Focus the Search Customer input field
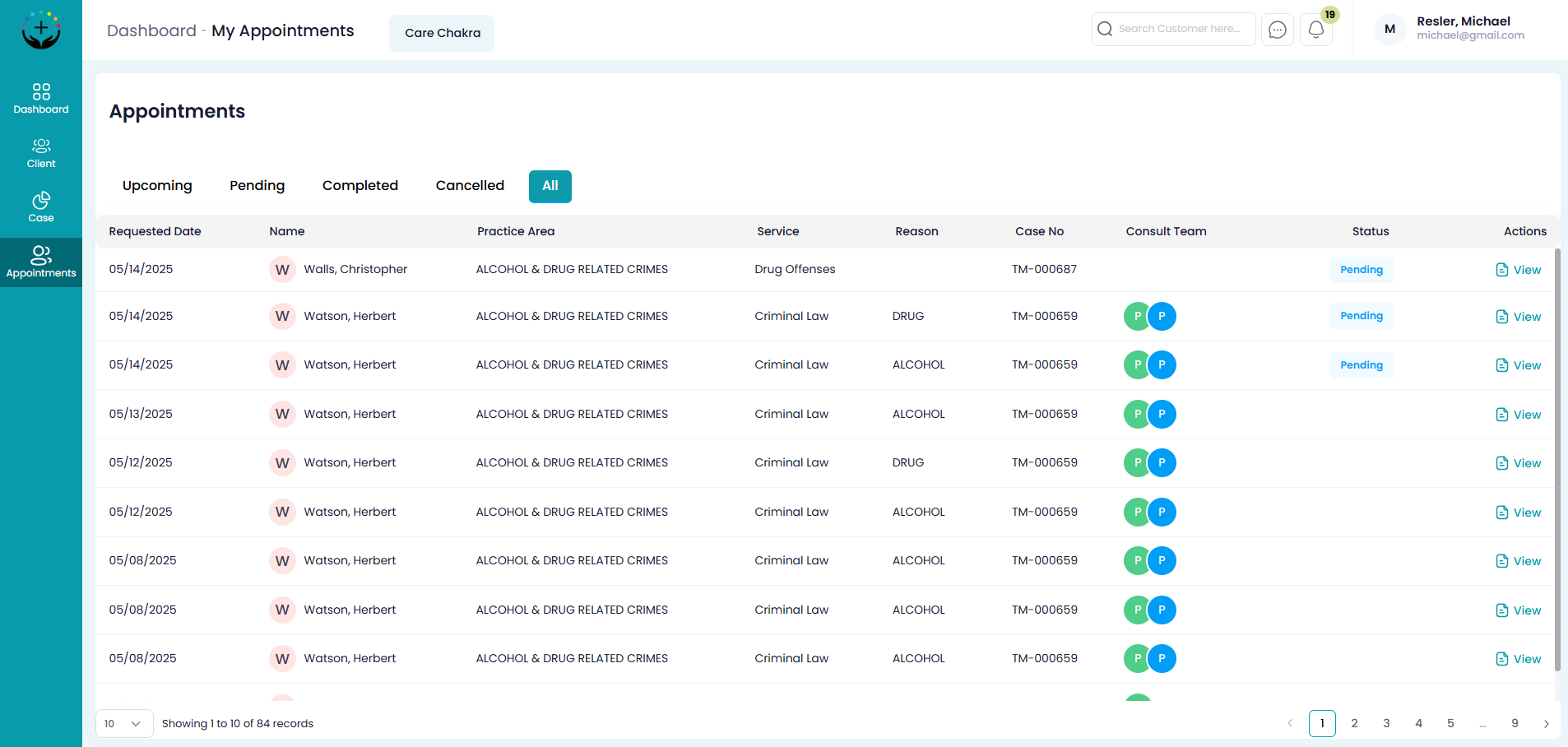 click(x=1181, y=29)
